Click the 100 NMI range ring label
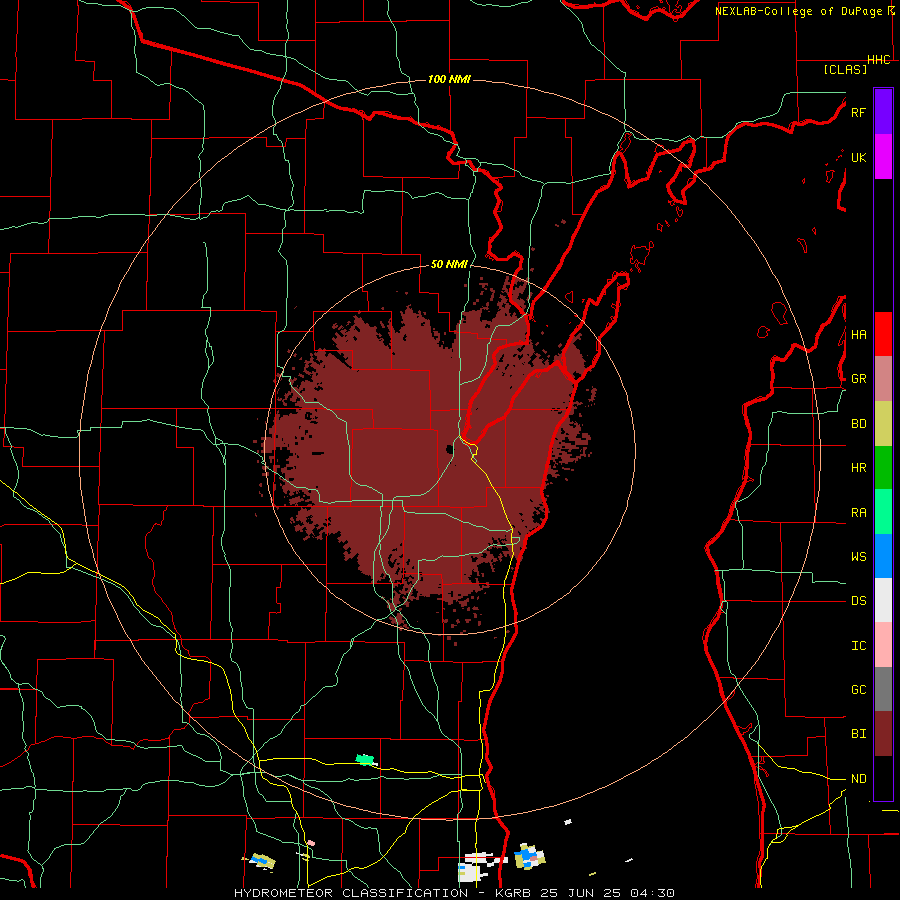This screenshot has height=900, width=900. (x=449, y=79)
